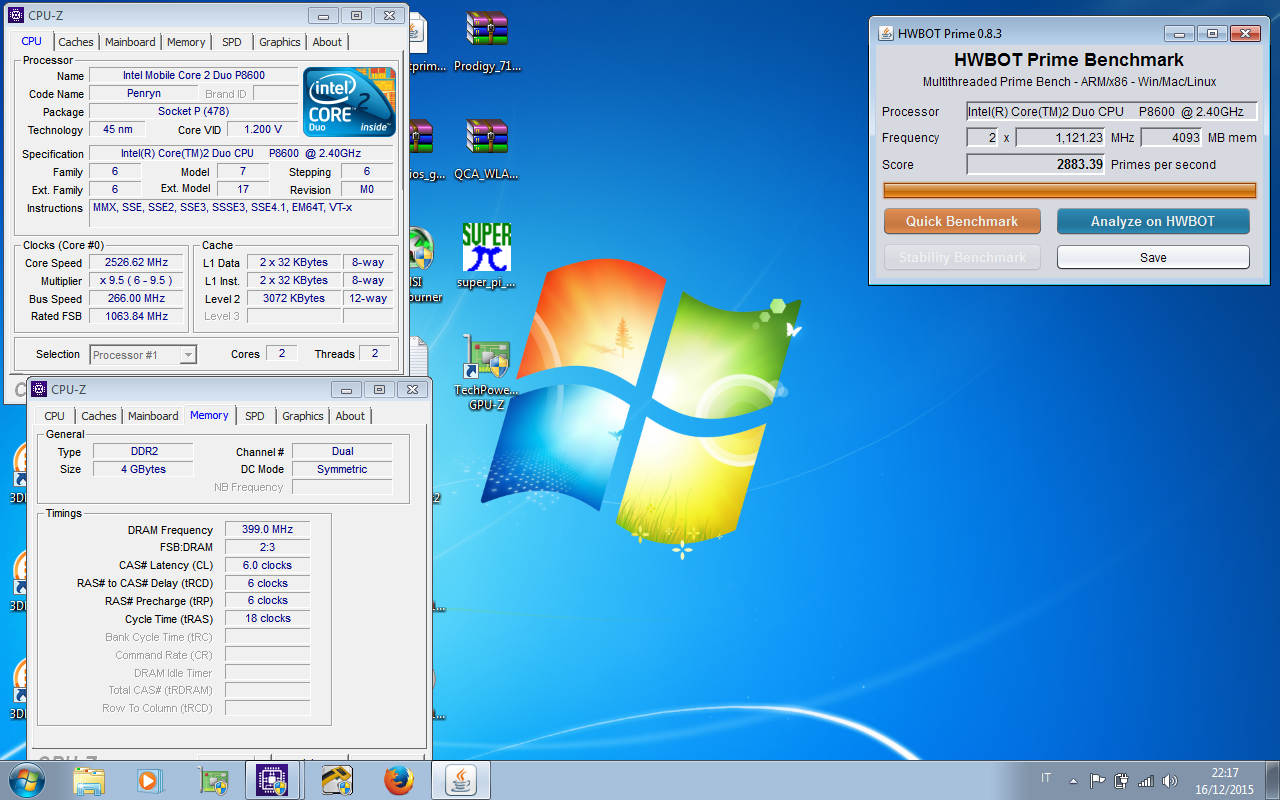
Task: Click the 2:3 FSB:DRAM value
Action: coord(268,547)
